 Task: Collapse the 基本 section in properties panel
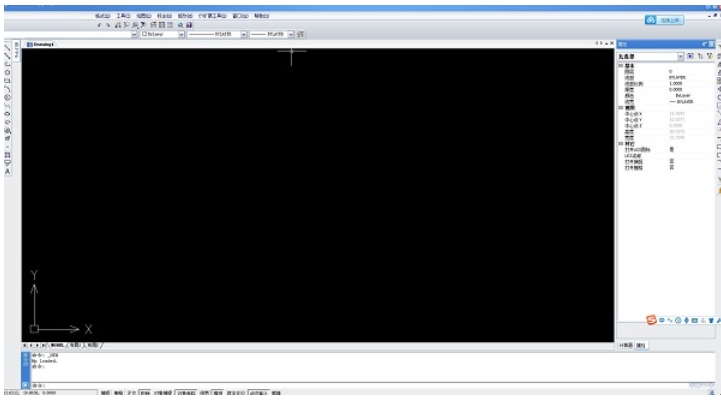621,66
